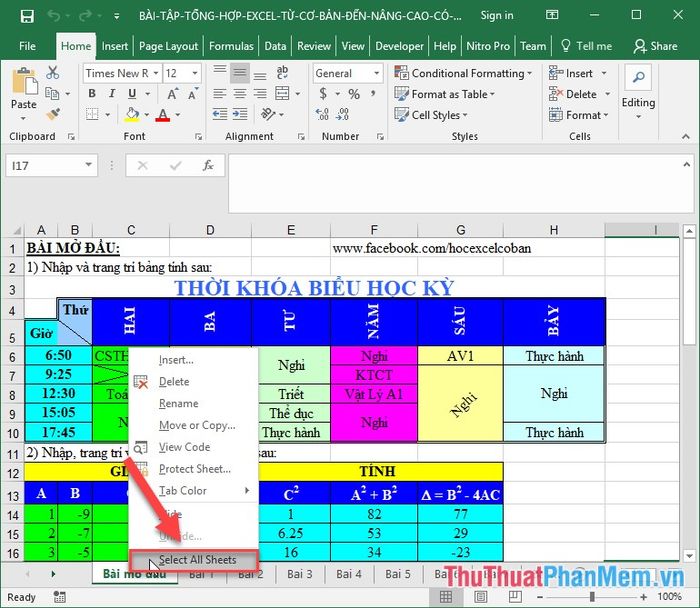Open the font name dropdown
This screenshot has height=608, width=700.
pos(155,73)
